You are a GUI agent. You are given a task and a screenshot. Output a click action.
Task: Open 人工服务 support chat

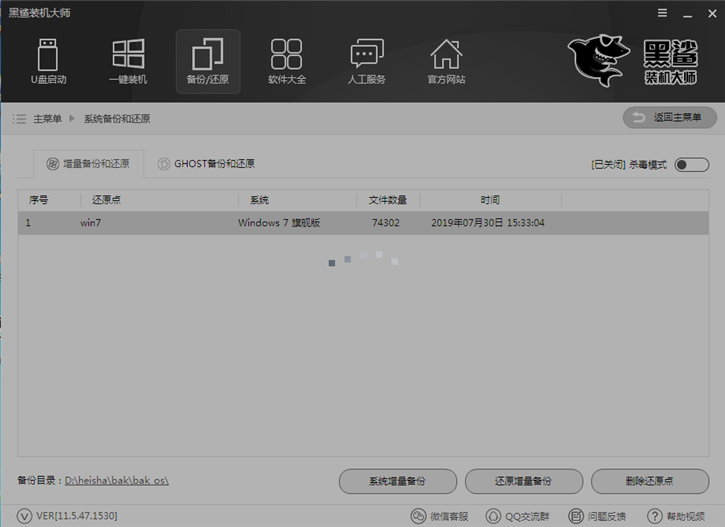[367, 60]
